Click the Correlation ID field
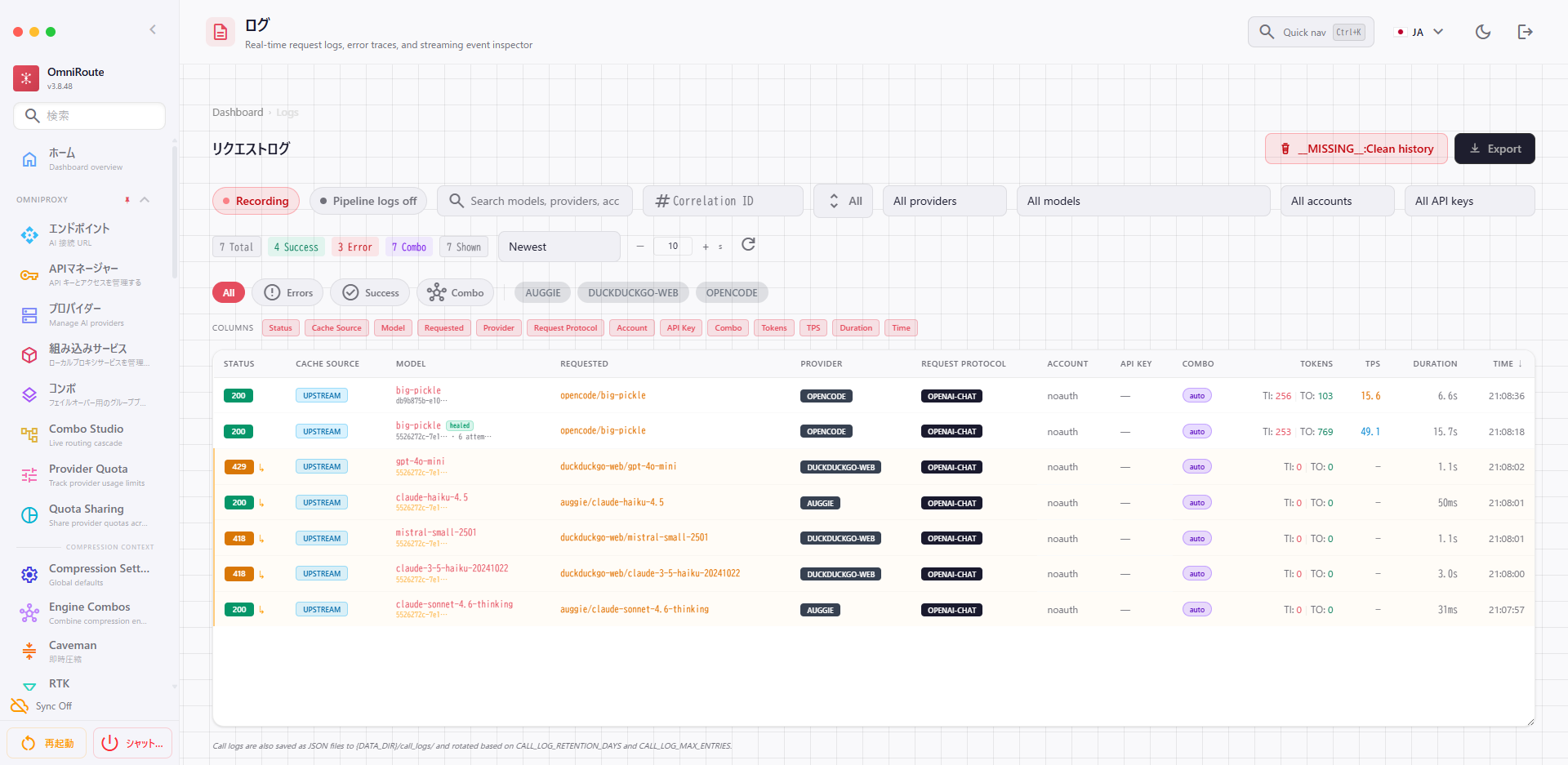 click(723, 201)
